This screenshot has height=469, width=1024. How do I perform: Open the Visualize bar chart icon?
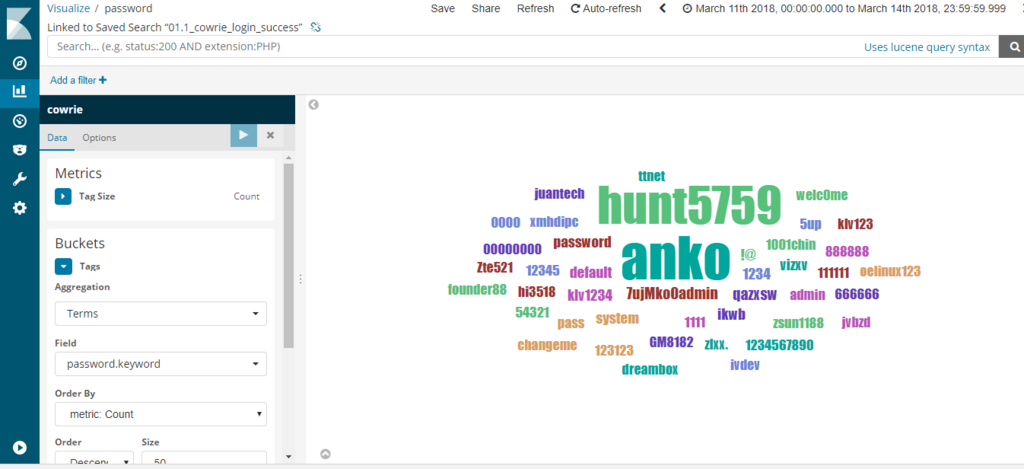(20, 91)
